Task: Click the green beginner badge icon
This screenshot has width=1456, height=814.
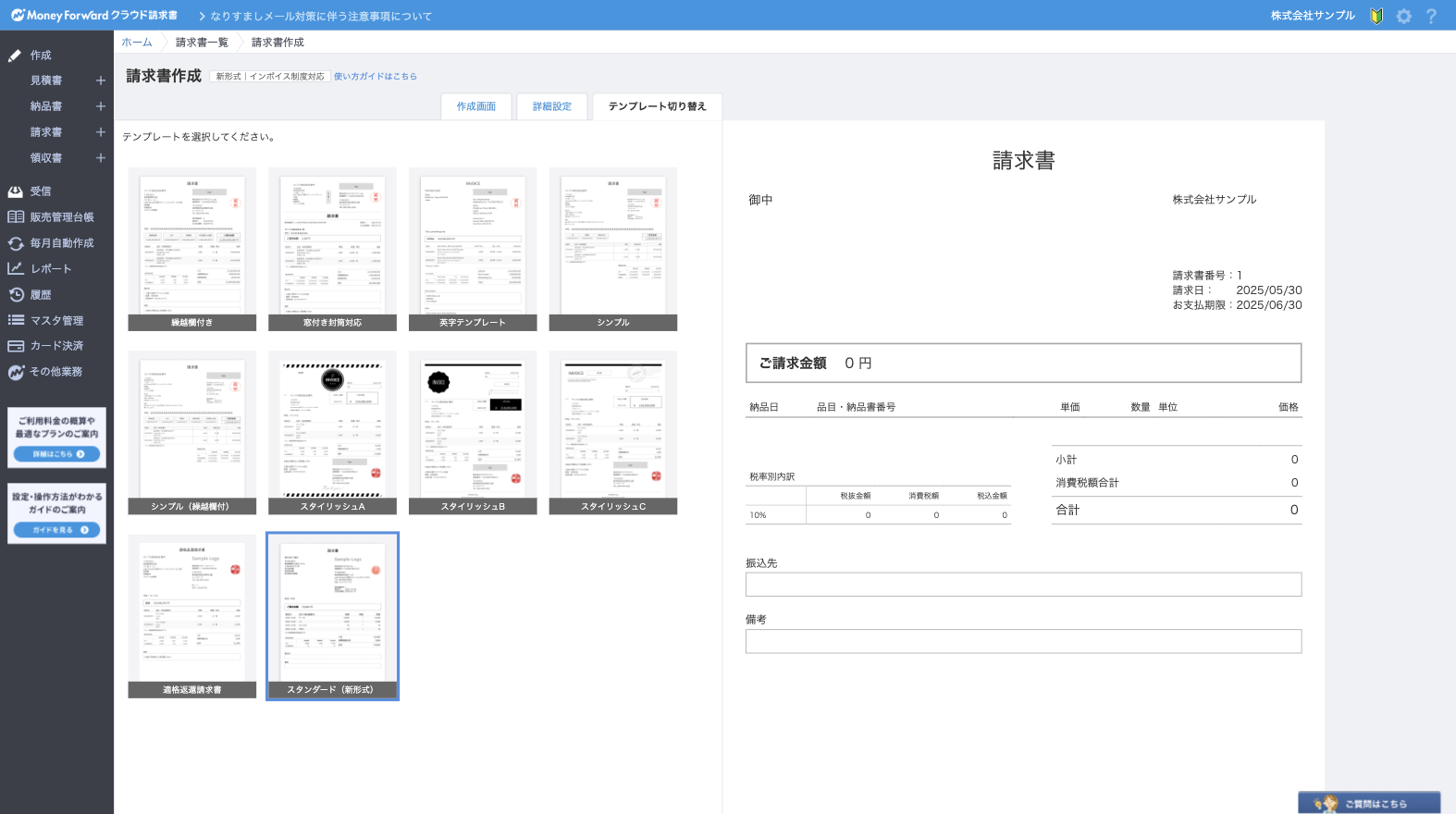Action: 1376,16
